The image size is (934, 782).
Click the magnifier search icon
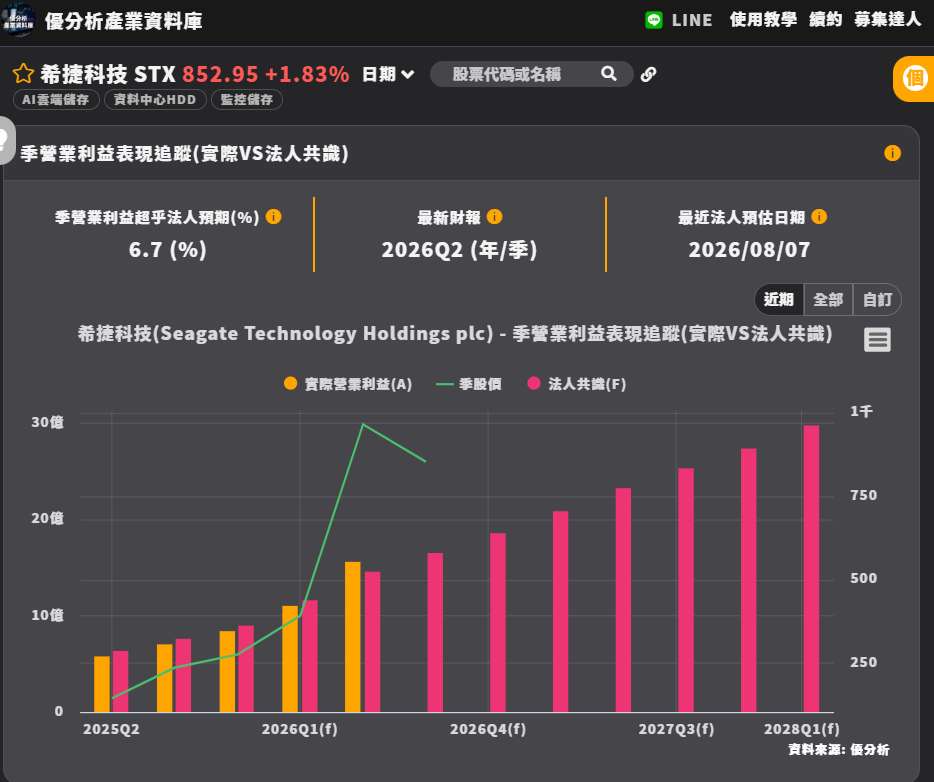click(x=608, y=74)
